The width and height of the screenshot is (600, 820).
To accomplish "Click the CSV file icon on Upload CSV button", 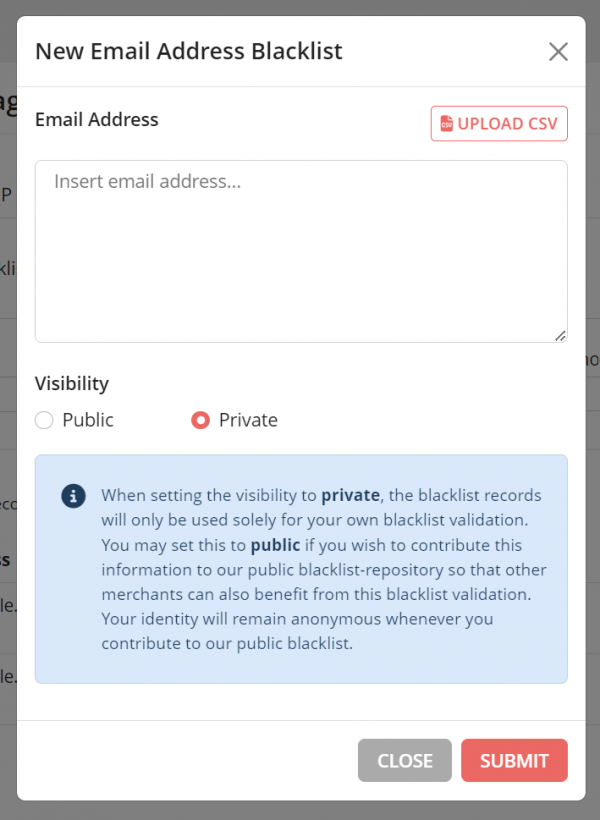I will (x=446, y=124).
